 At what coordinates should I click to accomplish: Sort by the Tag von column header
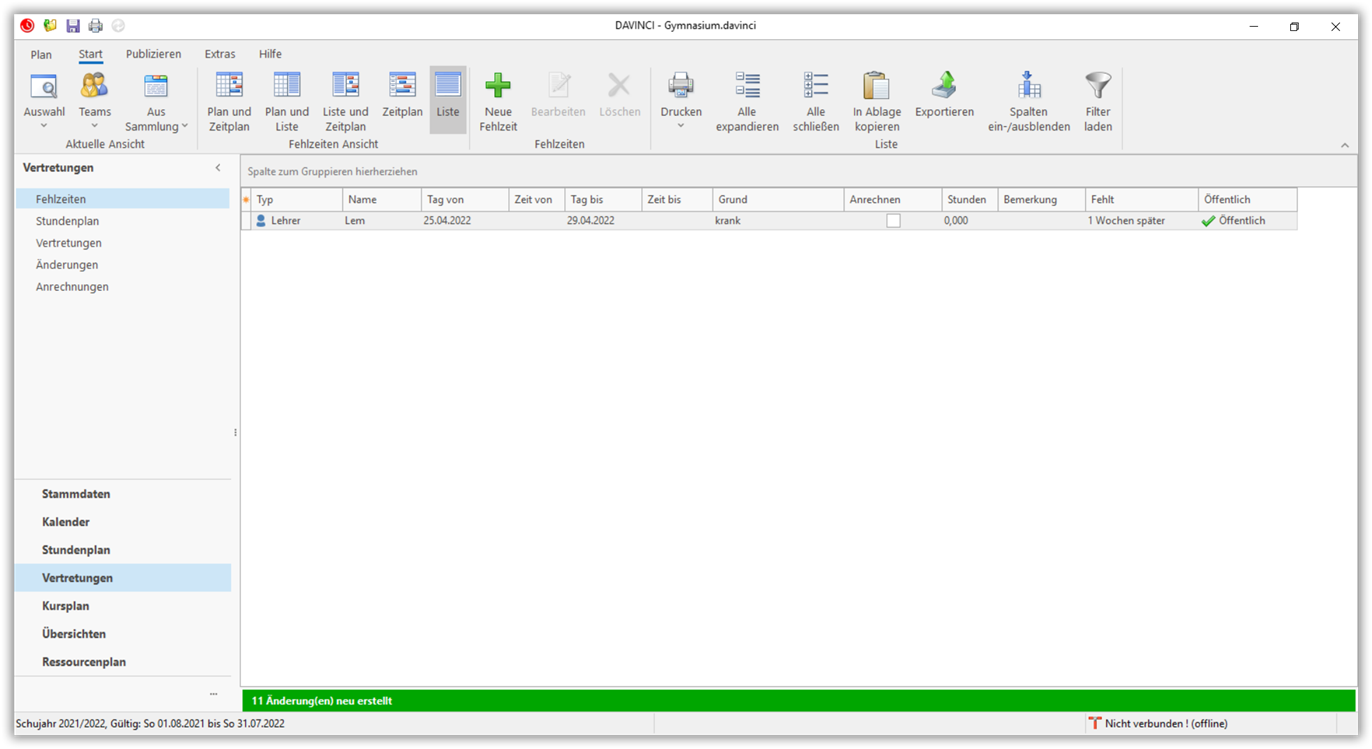coord(464,200)
